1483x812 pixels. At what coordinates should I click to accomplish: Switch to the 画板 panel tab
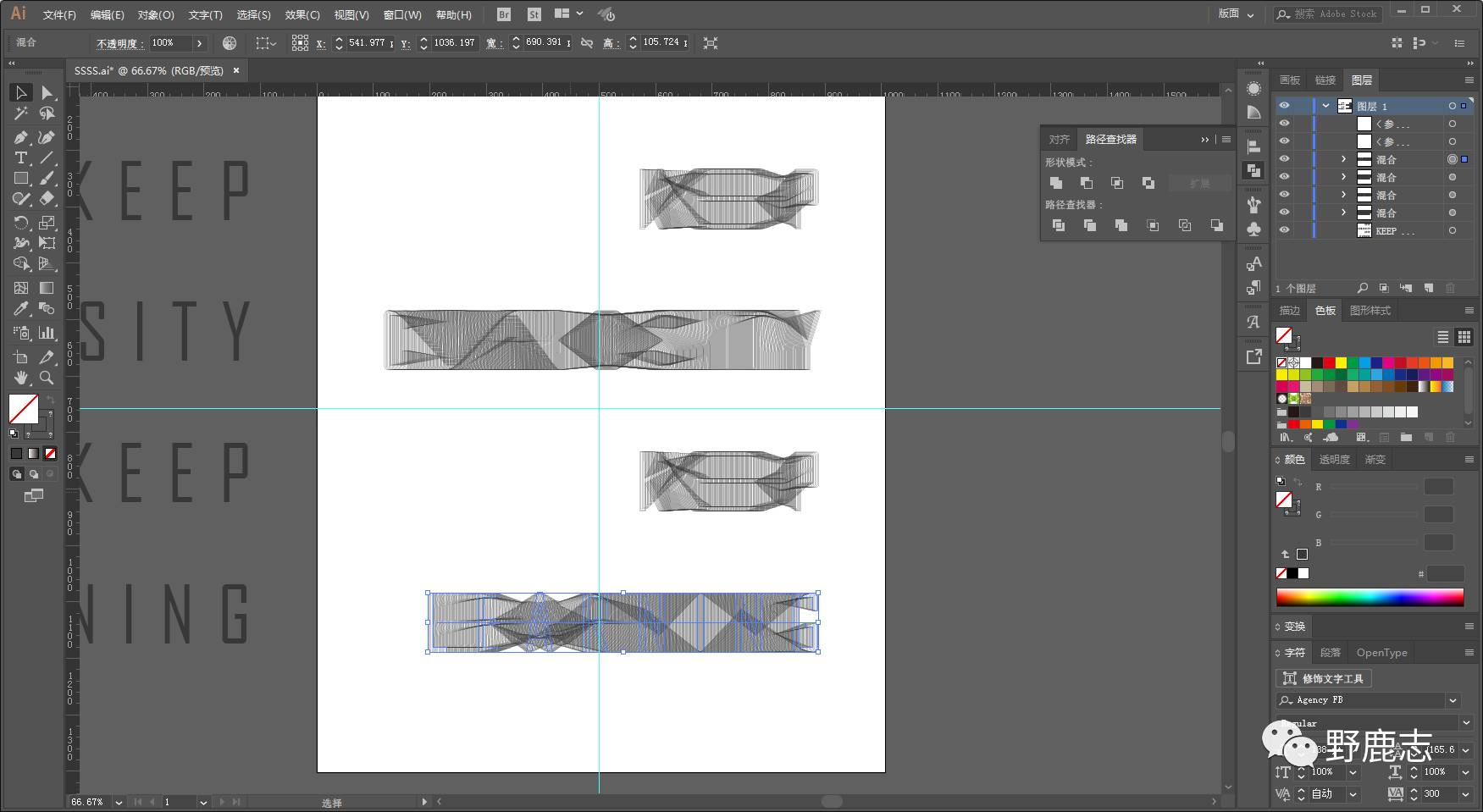pos(1289,80)
